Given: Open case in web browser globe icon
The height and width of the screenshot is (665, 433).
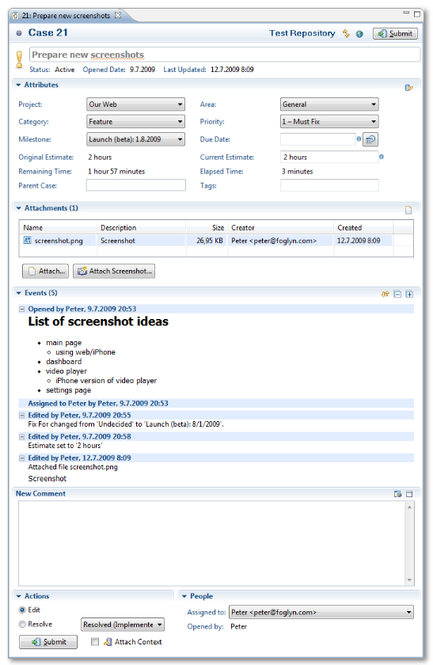Looking at the screenshot, I should coord(359,34).
